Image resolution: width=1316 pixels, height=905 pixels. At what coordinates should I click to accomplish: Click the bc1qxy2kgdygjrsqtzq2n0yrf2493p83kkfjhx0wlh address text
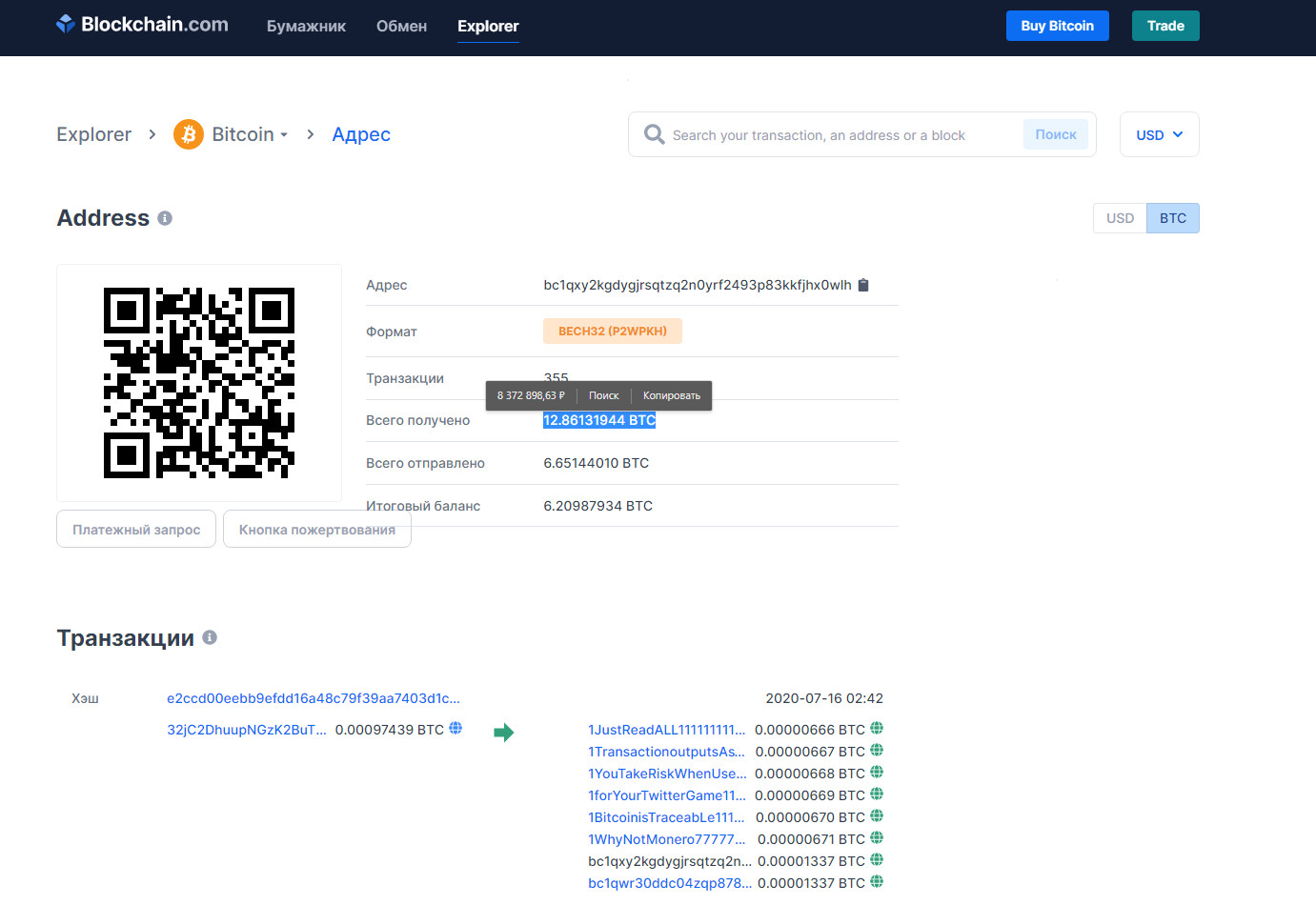(x=698, y=285)
